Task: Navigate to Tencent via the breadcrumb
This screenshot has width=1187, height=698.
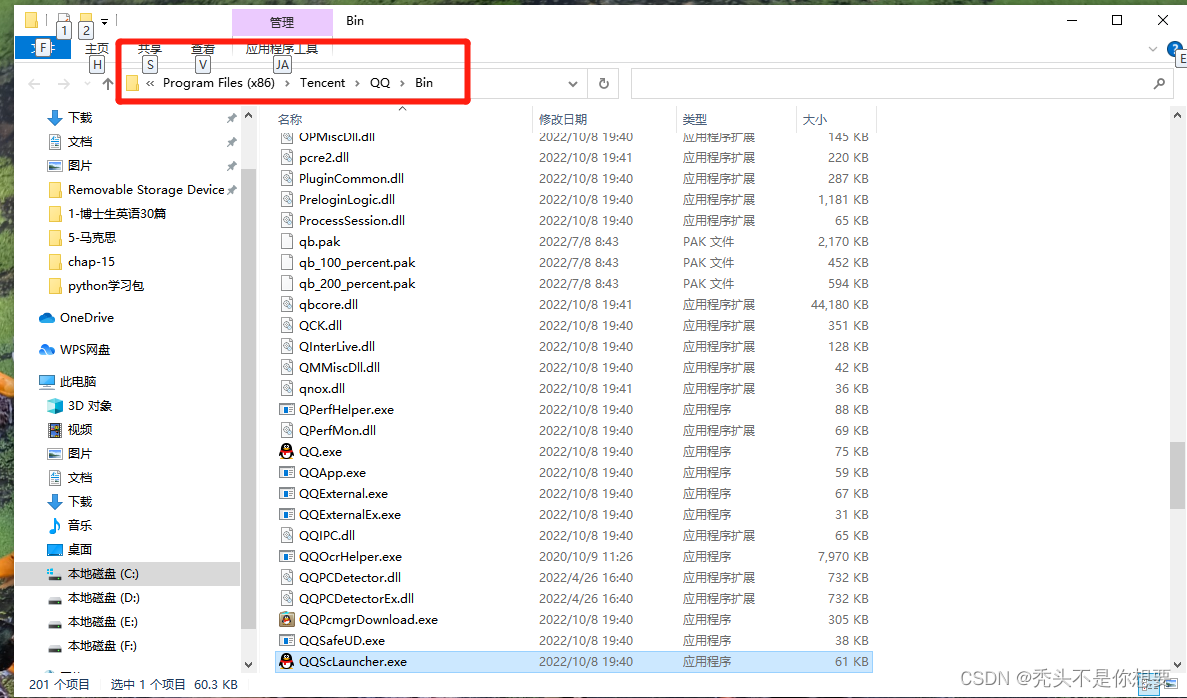Action: (x=322, y=83)
